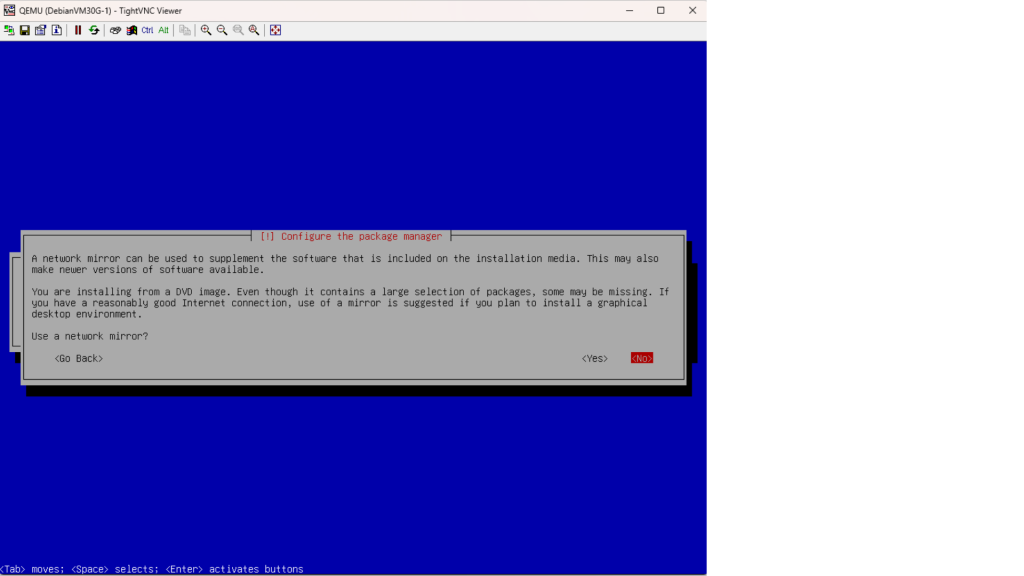Screen dimensions: 1024x576
Task: Open the Connection Options icon
Action: click(x=41, y=30)
